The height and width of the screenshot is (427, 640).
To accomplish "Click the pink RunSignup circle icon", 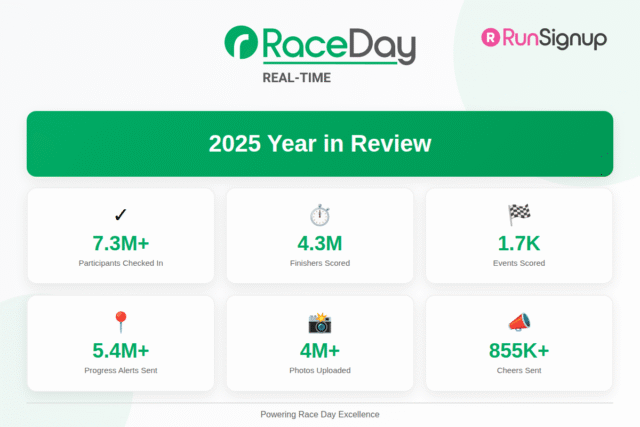I will 491,38.
